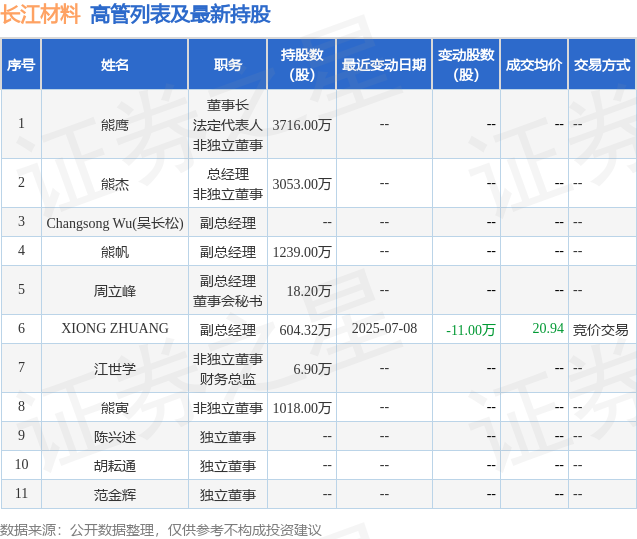The height and width of the screenshot is (539, 637).
Task: Click the trade method '竞价交易'
Action: pos(600,330)
